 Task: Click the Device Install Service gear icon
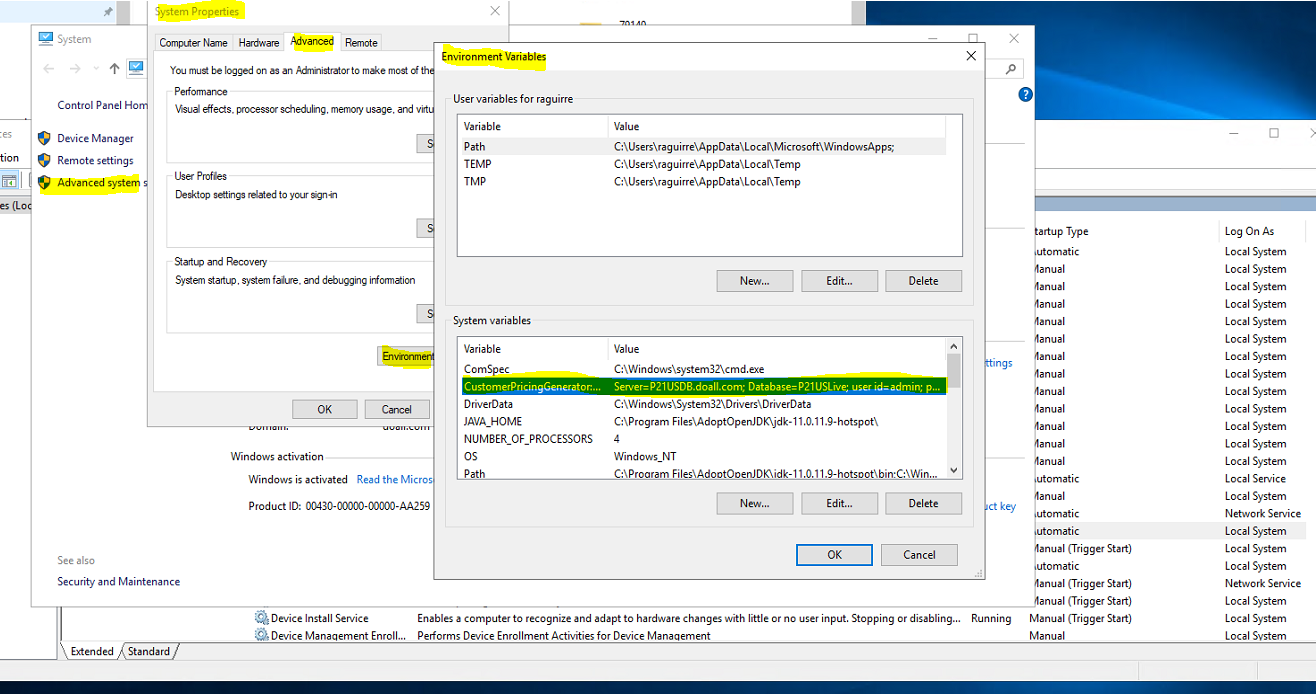pos(262,618)
